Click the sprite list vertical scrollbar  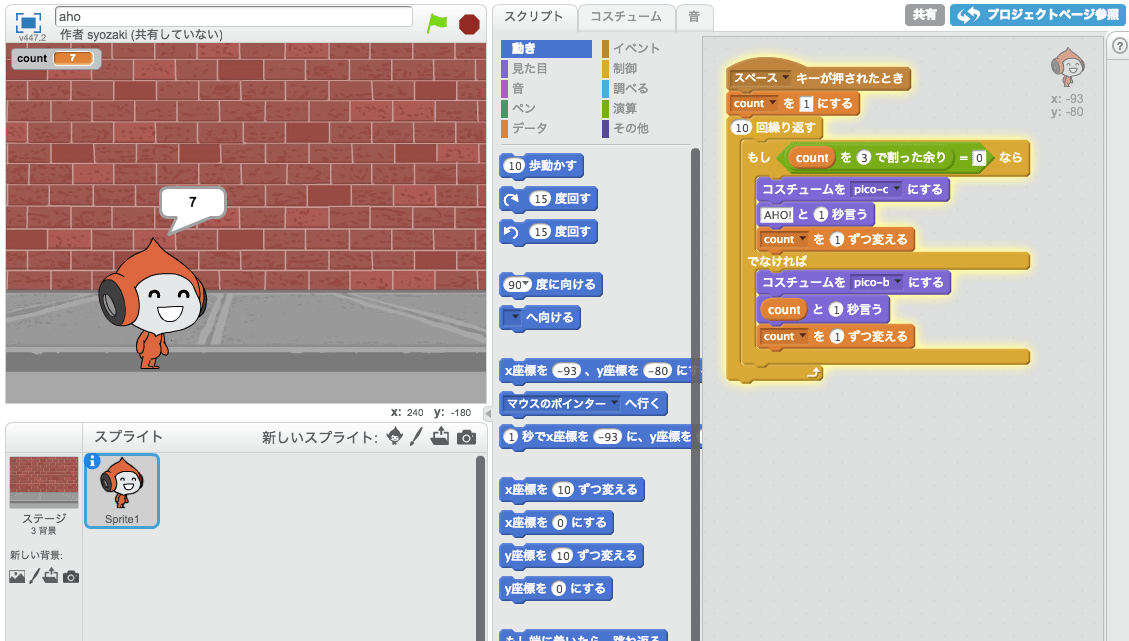pyautogui.click(x=480, y=547)
